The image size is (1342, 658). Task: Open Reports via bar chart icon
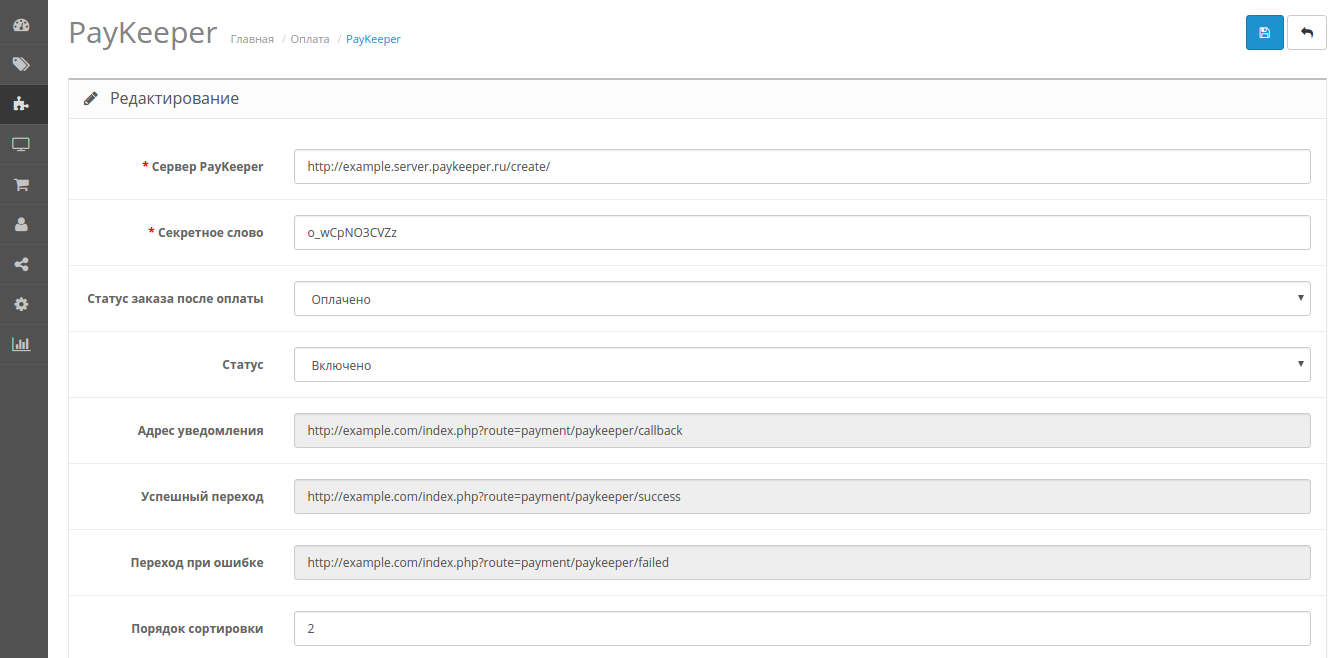click(21, 344)
